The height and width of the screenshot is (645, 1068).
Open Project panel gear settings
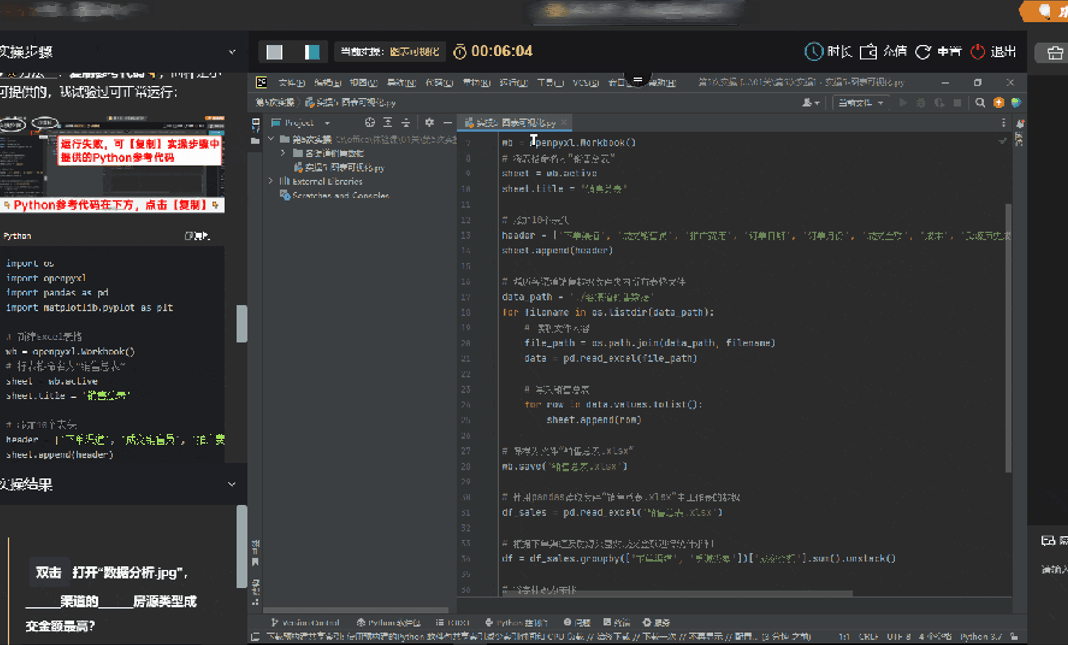[429, 123]
